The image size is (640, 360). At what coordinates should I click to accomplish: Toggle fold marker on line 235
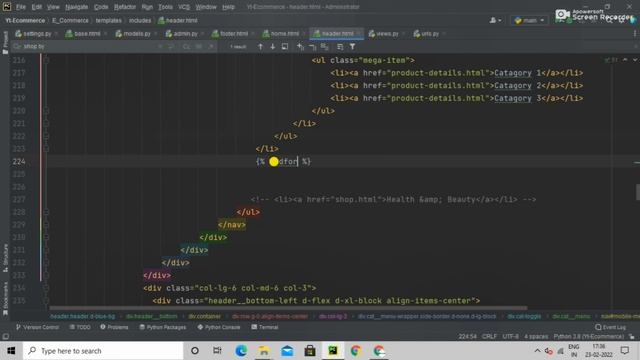tap(47, 301)
